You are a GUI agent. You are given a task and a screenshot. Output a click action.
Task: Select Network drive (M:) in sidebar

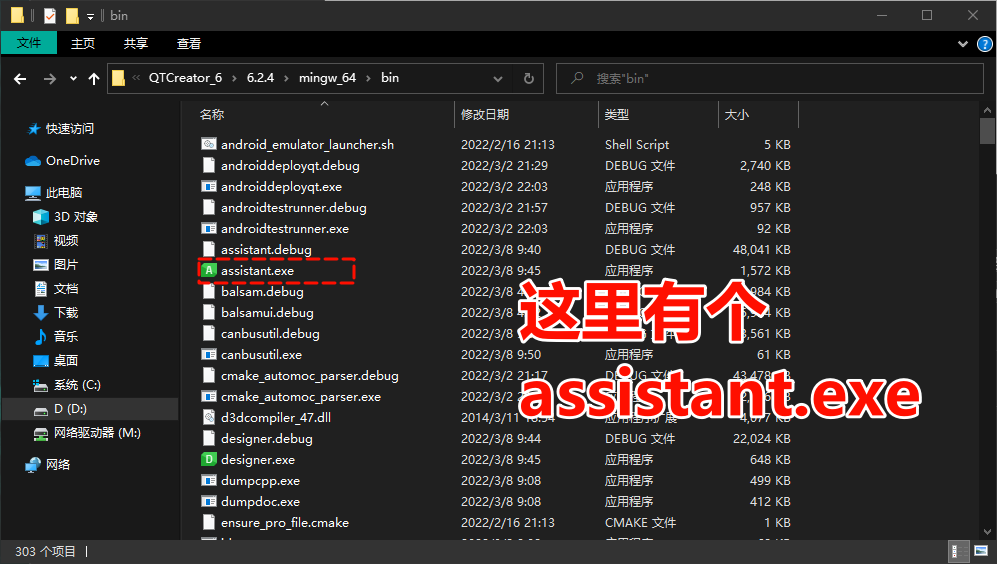[87, 433]
